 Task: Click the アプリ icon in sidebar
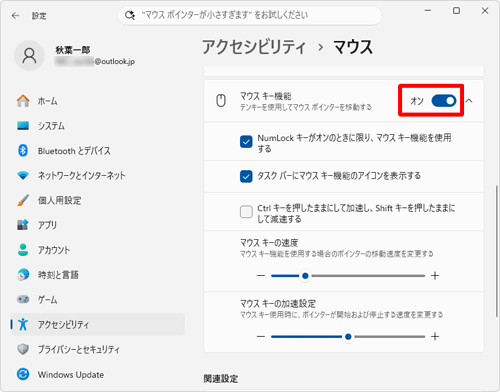pos(23,225)
